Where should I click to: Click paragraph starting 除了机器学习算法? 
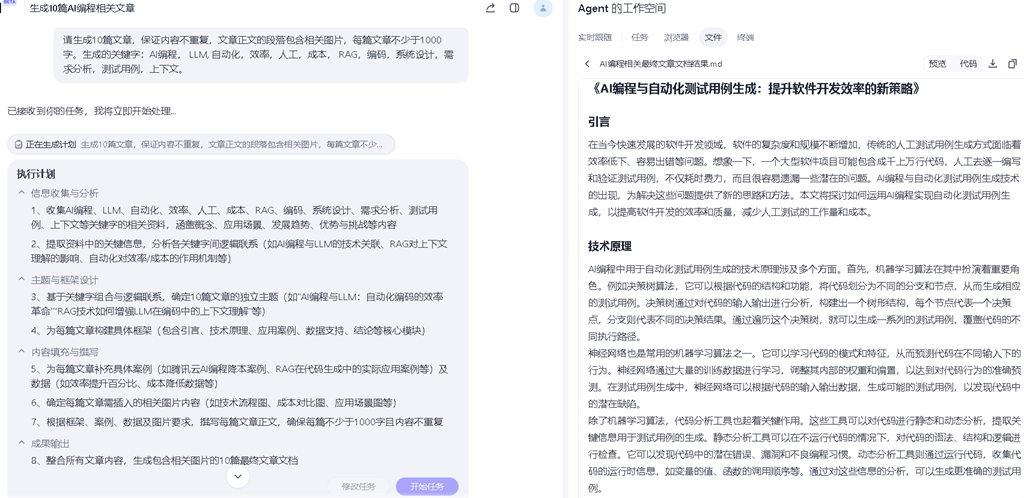tap(804, 454)
